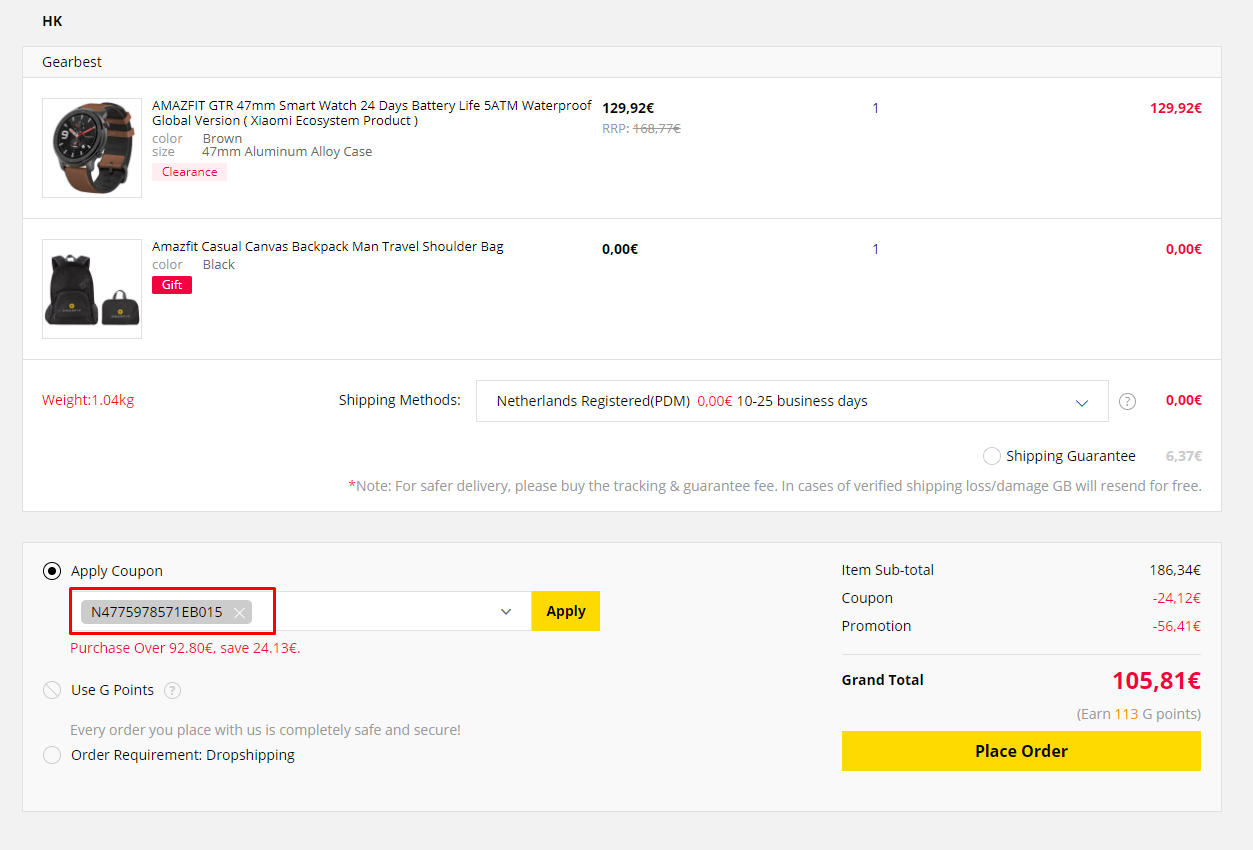The width and height of the screenshot is (1253, 850).
Task: Open the Amazfit Casual Canvas Backpack product link
Action: tap(328, 247)
